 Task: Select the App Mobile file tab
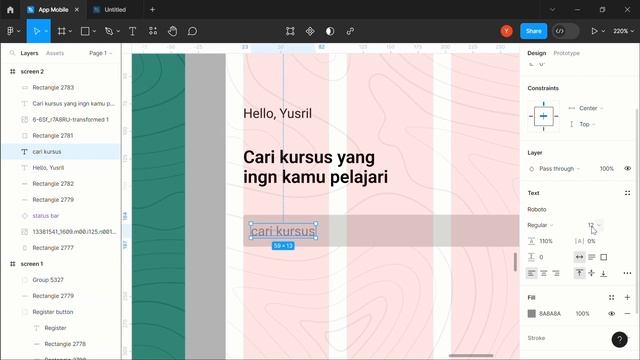pos(53,10)
